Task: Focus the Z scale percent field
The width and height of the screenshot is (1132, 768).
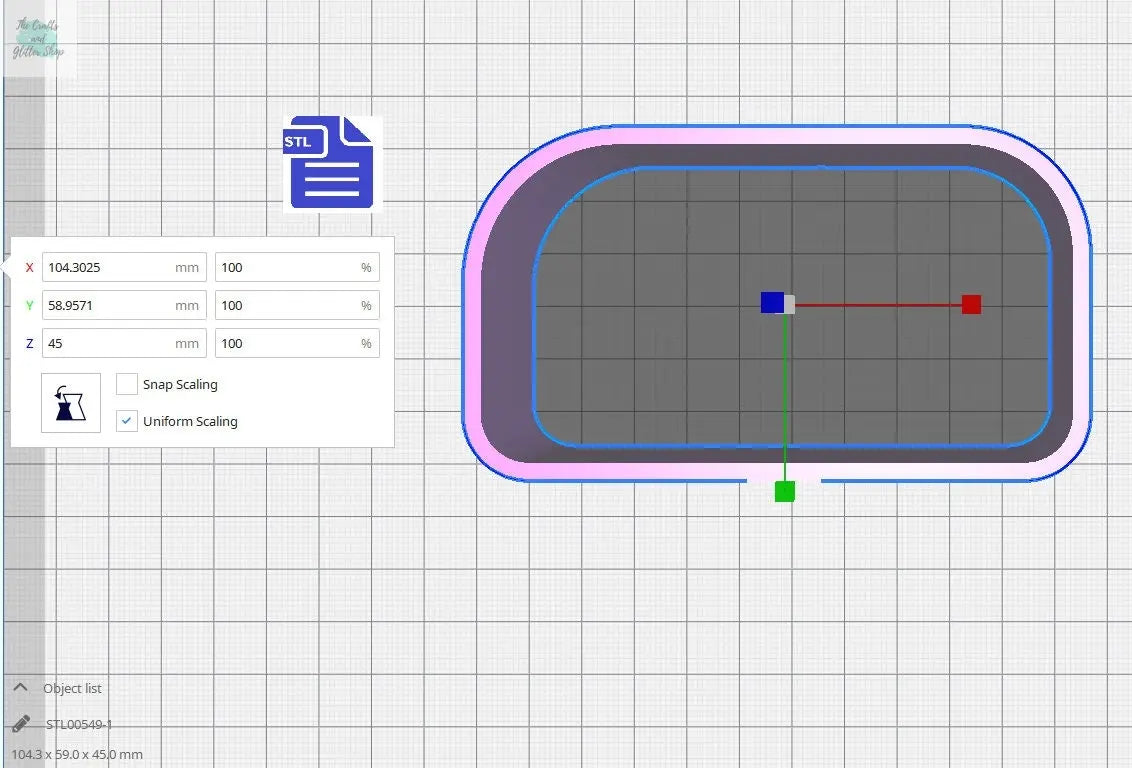Action: tap(288, 343)
